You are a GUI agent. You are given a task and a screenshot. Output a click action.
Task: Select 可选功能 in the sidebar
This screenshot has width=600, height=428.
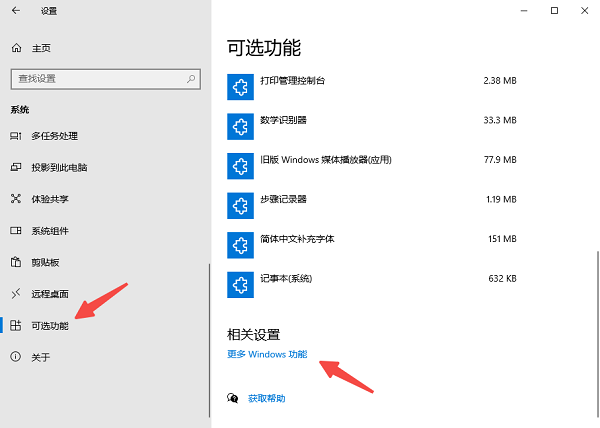tap(50, 325)
